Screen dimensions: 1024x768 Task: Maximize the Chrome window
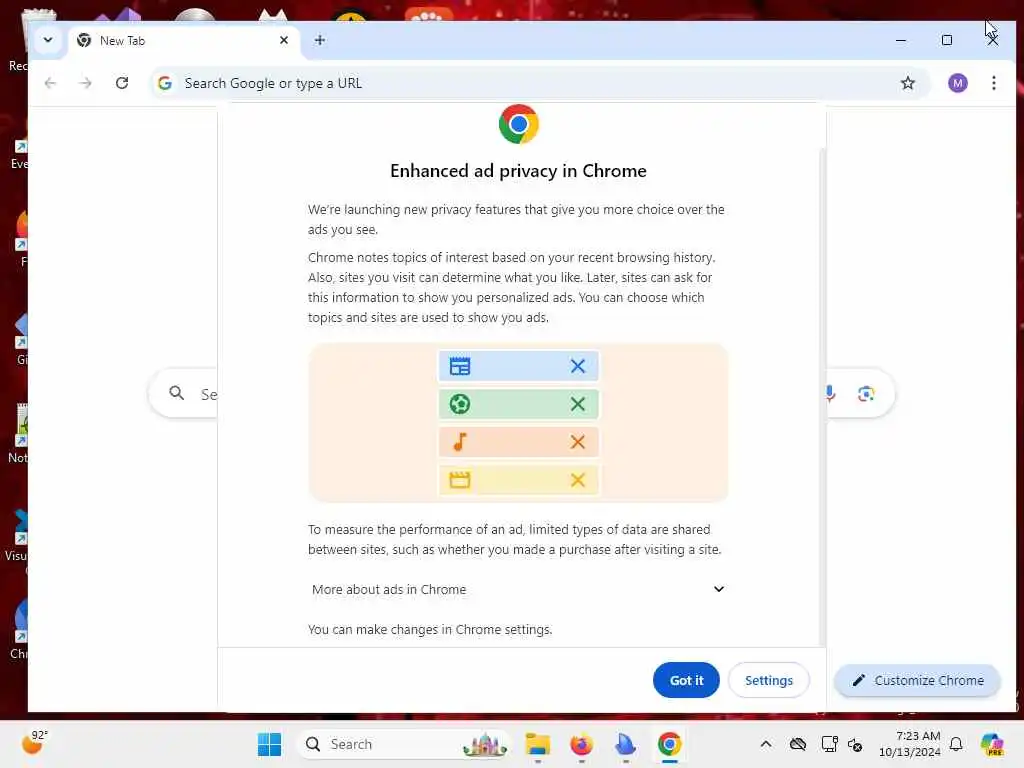[947, 40]
